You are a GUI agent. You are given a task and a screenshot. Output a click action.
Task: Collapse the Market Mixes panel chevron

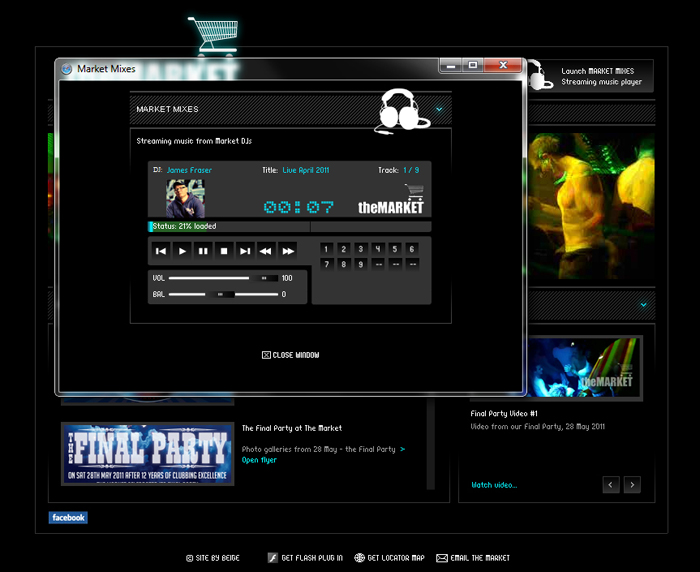coord(439,109)
